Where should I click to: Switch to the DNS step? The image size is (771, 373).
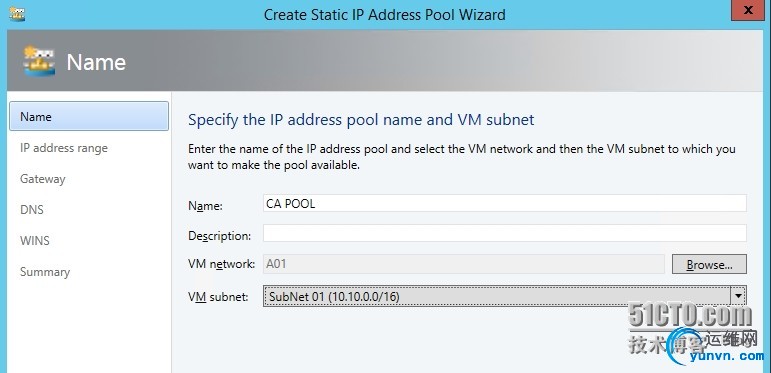[31, 210]
